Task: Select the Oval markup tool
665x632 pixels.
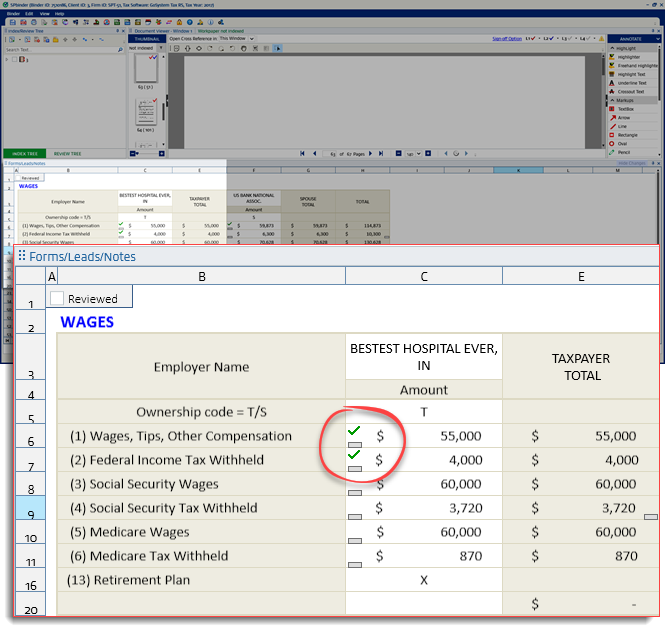Action: 622,142
